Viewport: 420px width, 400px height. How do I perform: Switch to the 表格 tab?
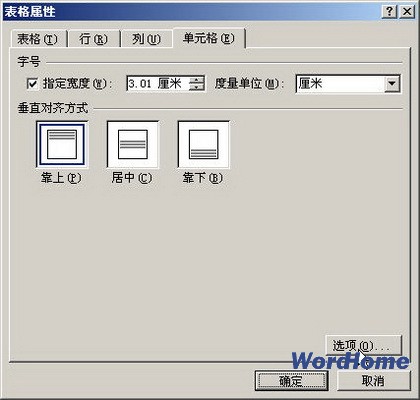tap(38, 39)
